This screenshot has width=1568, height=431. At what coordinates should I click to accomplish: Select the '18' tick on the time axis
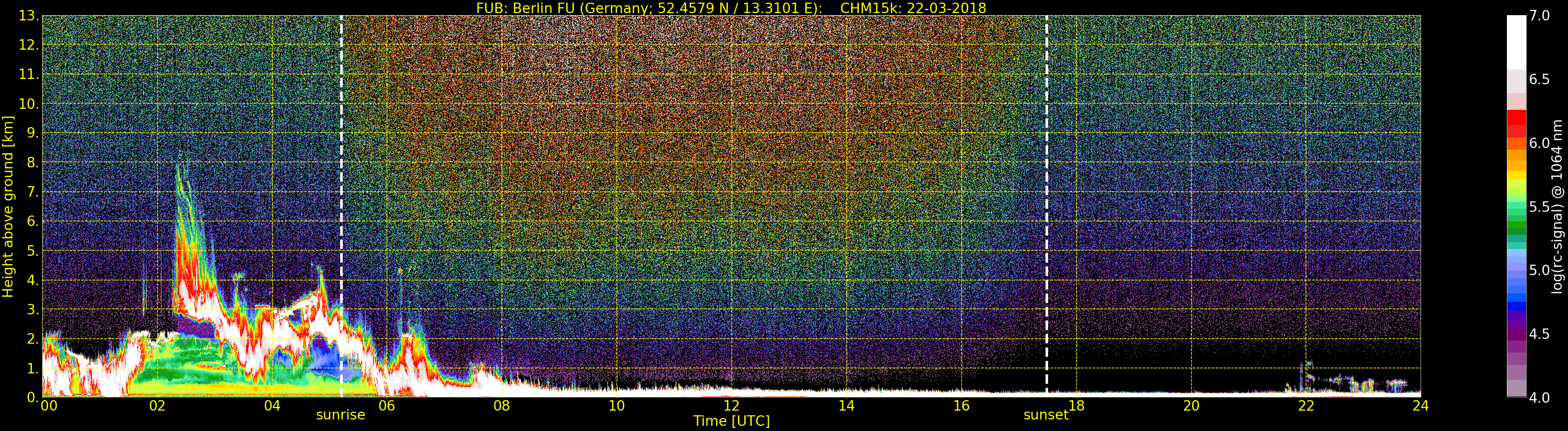pos(1076,405)
